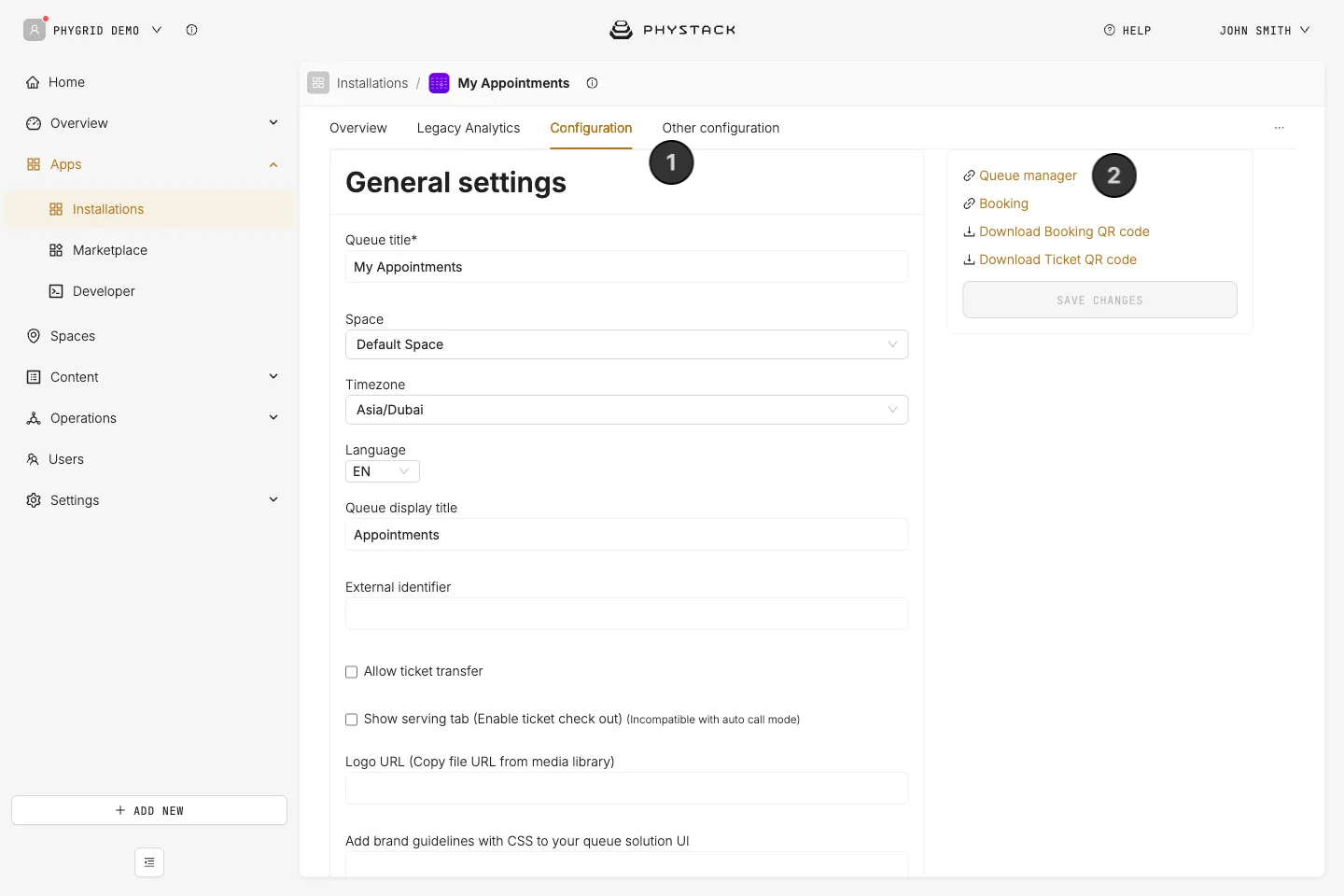
Task: Click the Queue title input field
Action: (626, 267)
